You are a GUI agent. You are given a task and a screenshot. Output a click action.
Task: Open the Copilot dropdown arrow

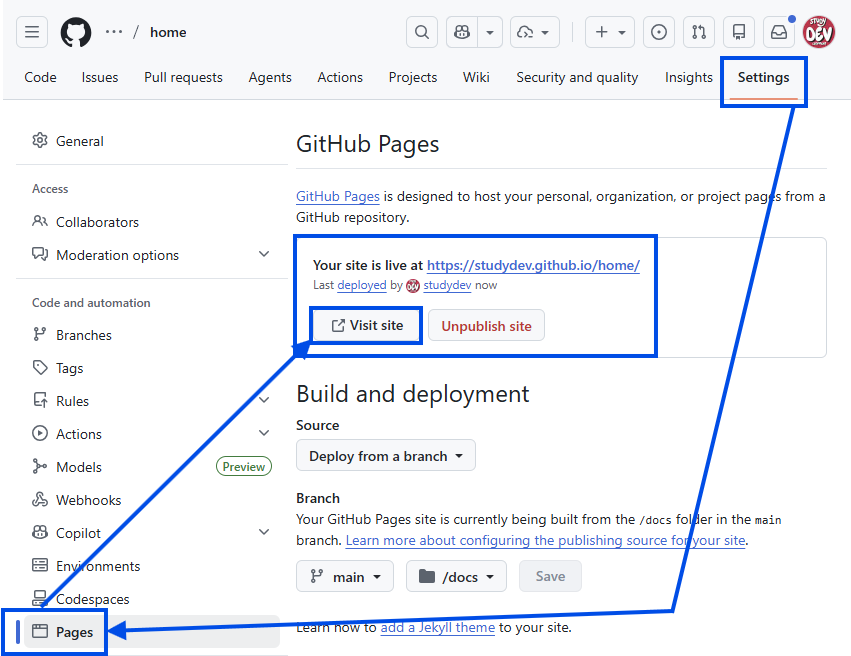point(490,32)
